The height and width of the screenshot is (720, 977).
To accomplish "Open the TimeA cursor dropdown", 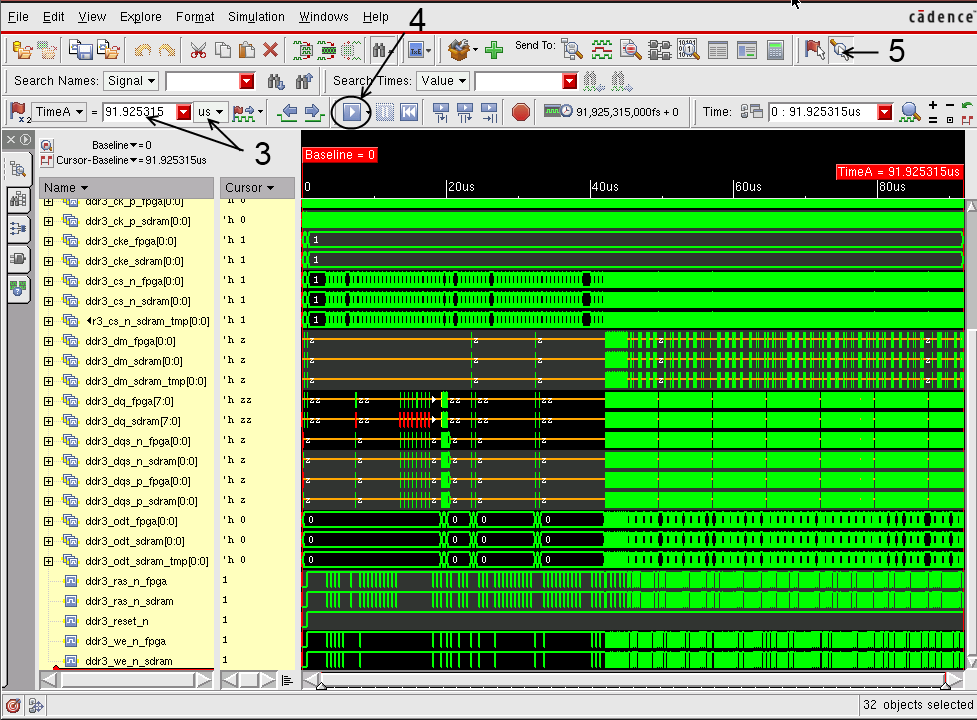I will click(x=59, y=112).
